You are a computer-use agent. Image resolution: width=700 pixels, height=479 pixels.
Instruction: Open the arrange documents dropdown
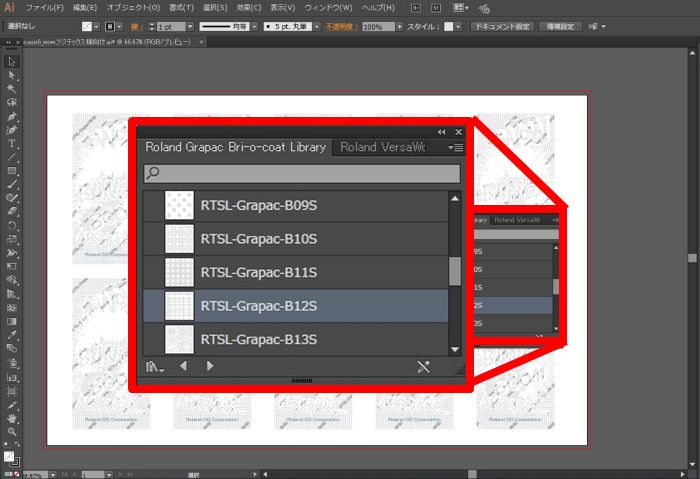[460, 8]
